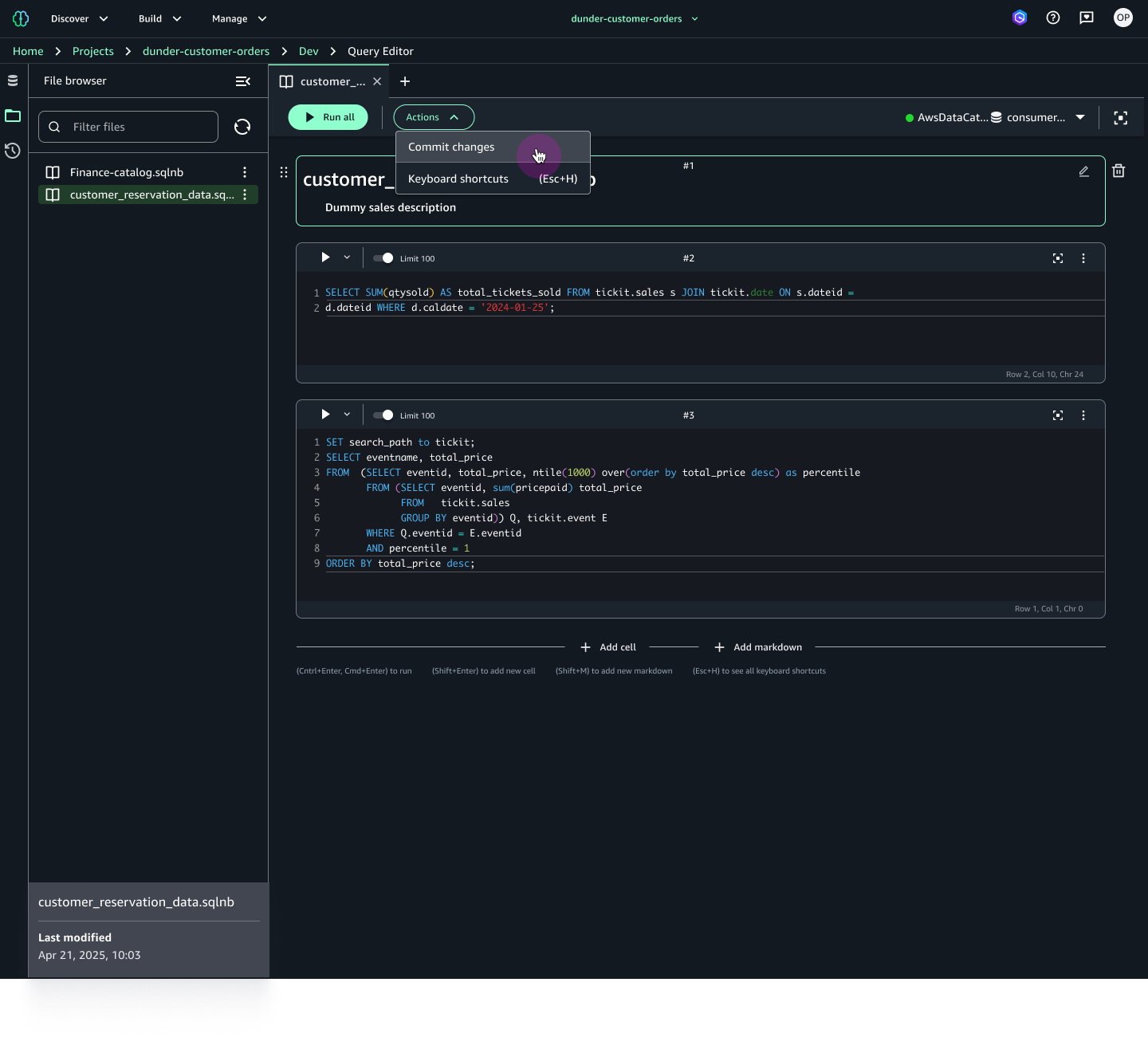Open the Amazon Q assistant icon
1148x1049 pixels.
pyautogui.click(x=1020, y=18)
